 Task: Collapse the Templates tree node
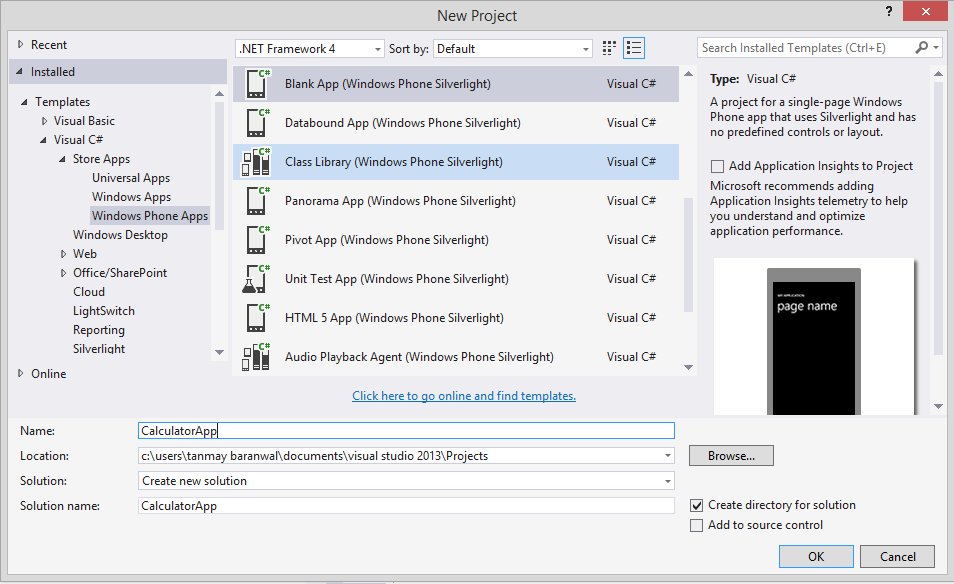pyautogui.click(x=24, y=102)
